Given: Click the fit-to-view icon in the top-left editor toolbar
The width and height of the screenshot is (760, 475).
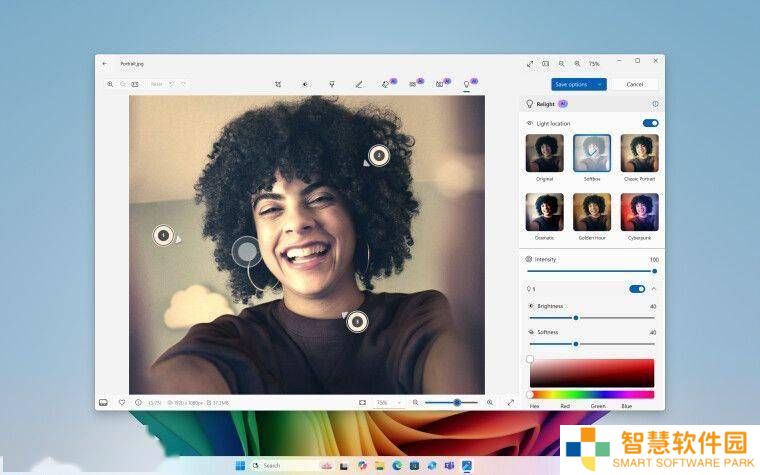Looking at the screenshot, I should pyautogui.click(x=135, y=84).
